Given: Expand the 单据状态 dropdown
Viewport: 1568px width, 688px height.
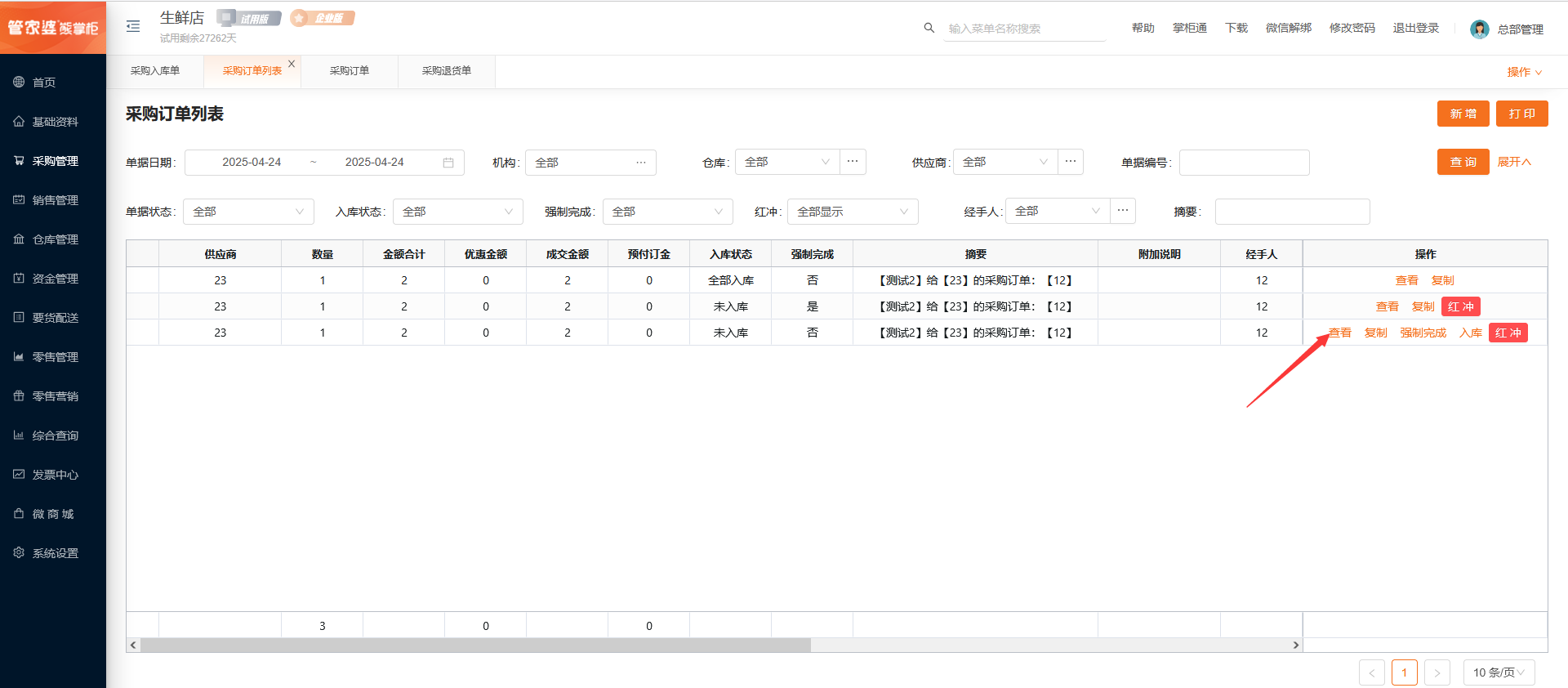Looking at the screenshot, I should tap(248, 212).
